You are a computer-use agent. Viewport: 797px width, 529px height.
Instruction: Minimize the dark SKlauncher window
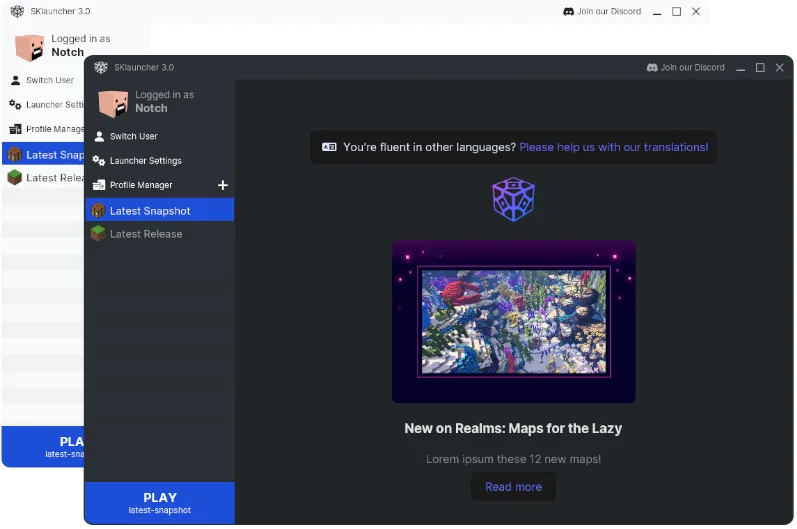pos(741,68)
